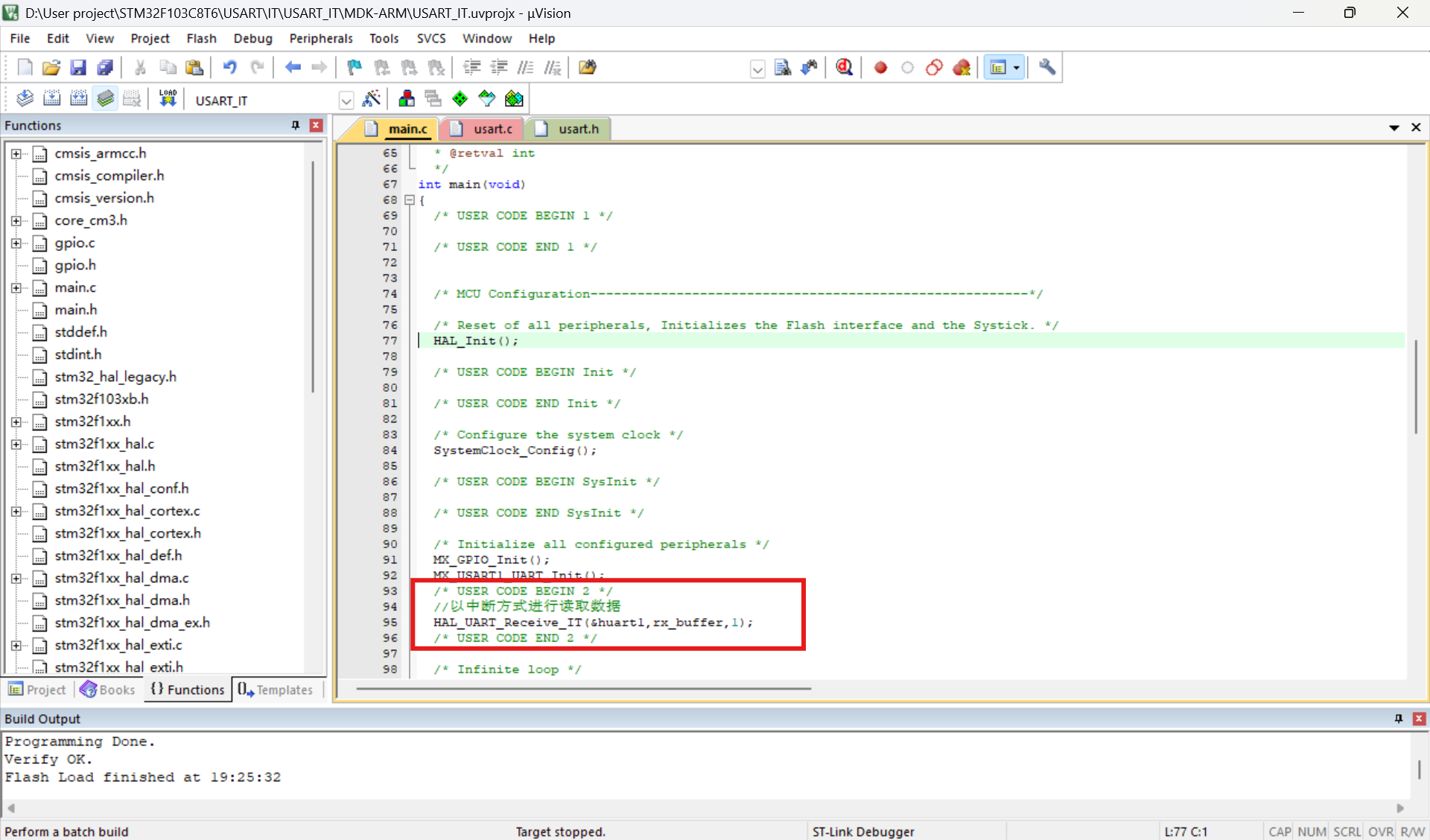
Task: Toggle the Window layout toolbar button
Action: [x=998, y=68]
